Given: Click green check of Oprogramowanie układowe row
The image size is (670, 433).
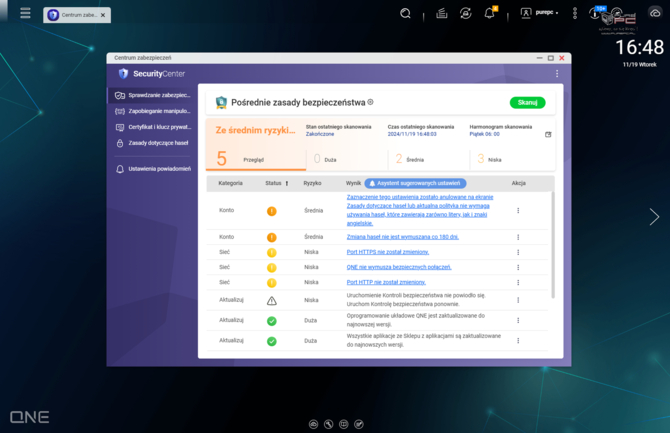Looking at the screenshot, I should coord(272,321).
